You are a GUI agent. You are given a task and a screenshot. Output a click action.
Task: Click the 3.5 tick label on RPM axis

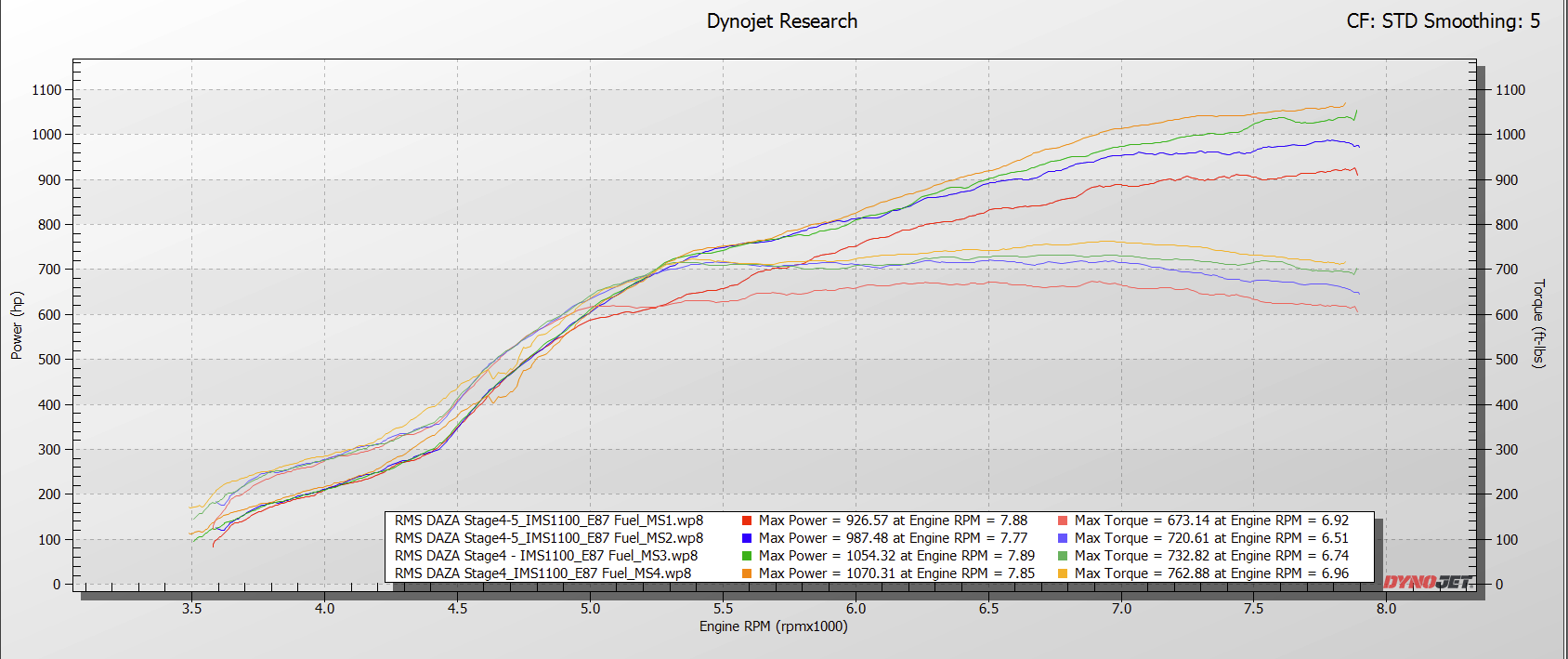coord(192,609)
